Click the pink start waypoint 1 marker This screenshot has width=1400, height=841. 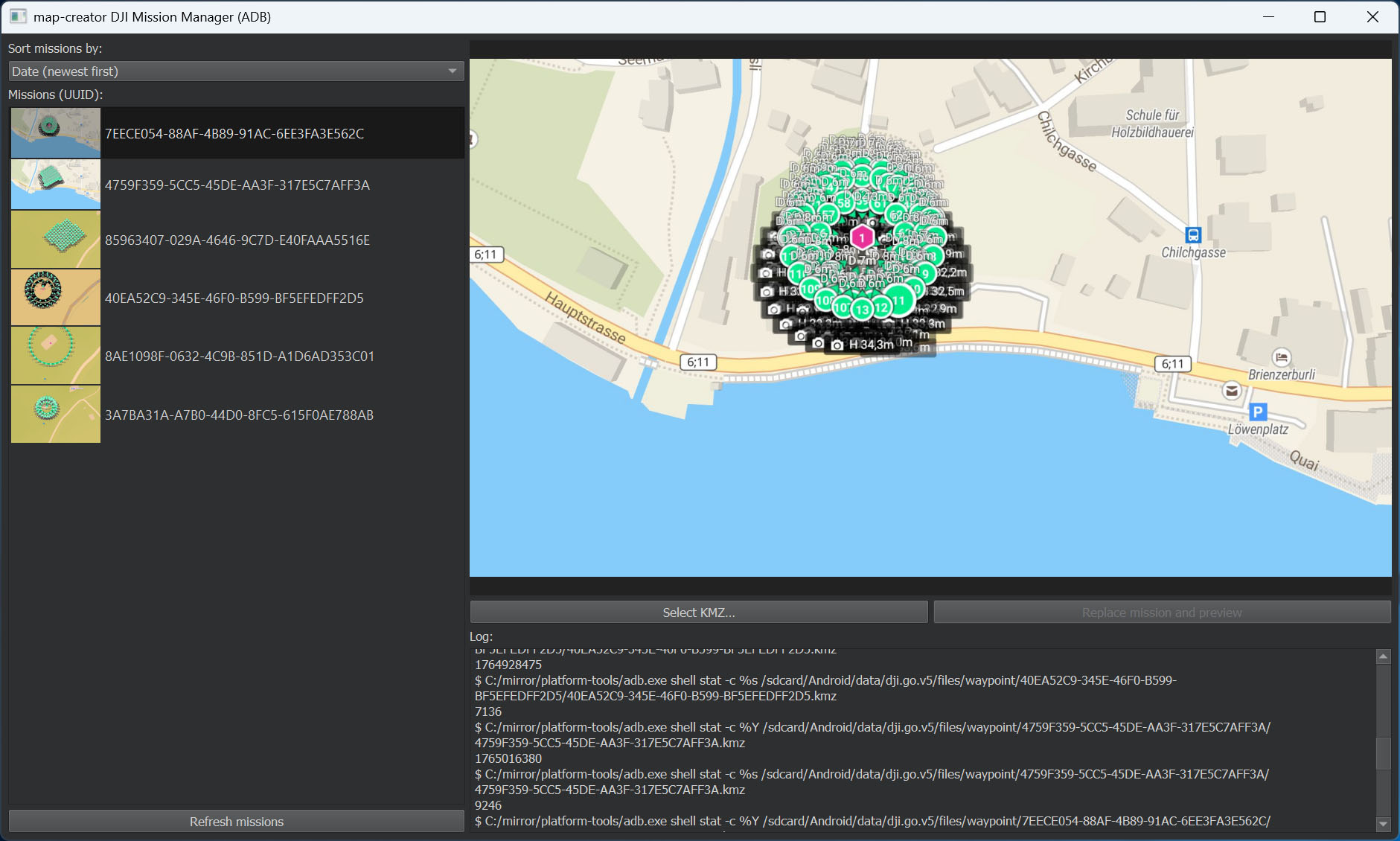point(862,237)
